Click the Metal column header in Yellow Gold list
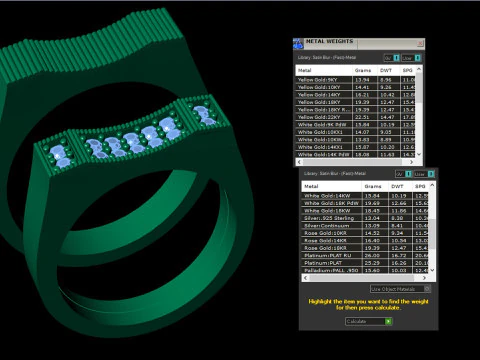480x360 pixels. coord(324,70)
